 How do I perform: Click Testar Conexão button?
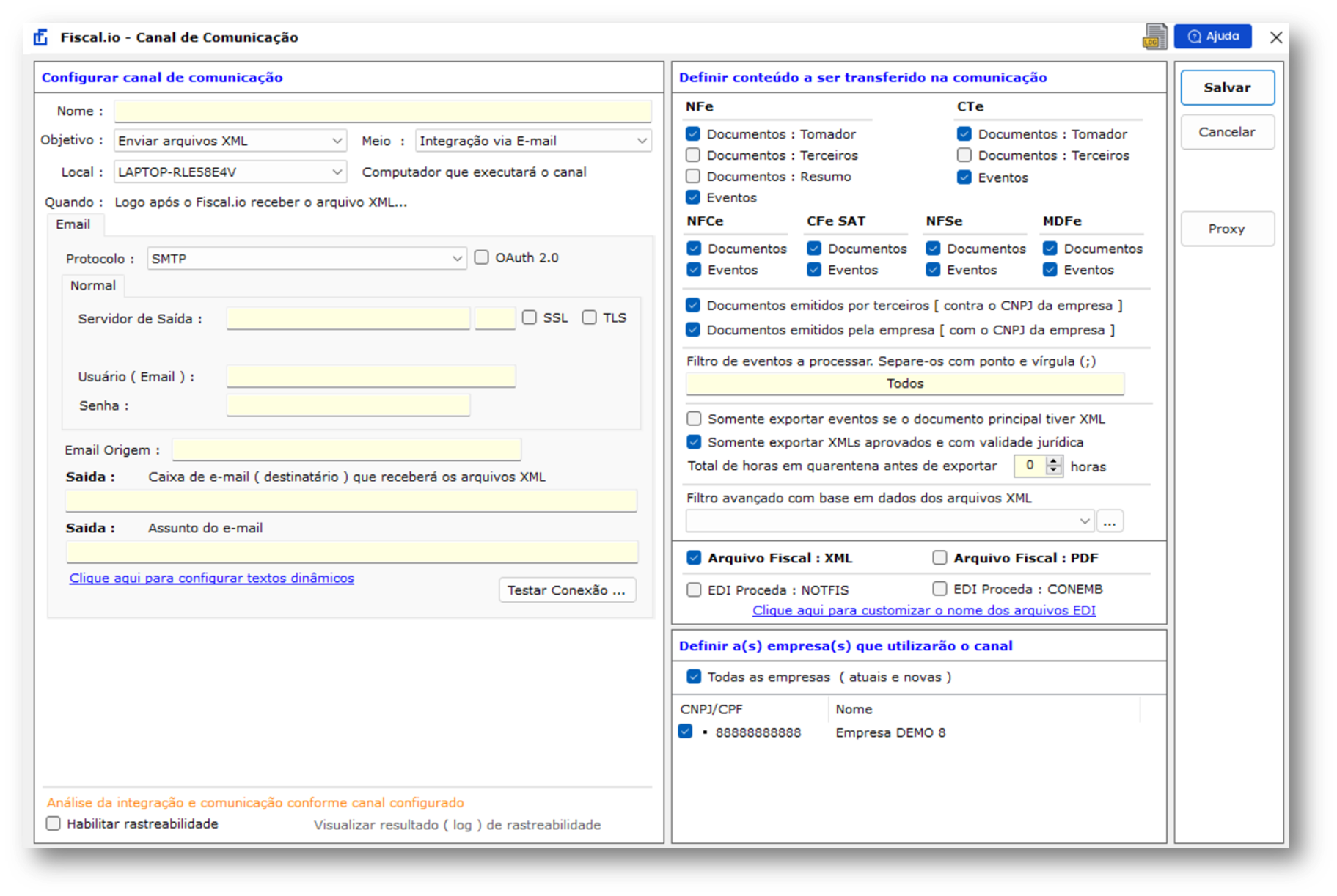pyautogui.click(x=567, y=590)
